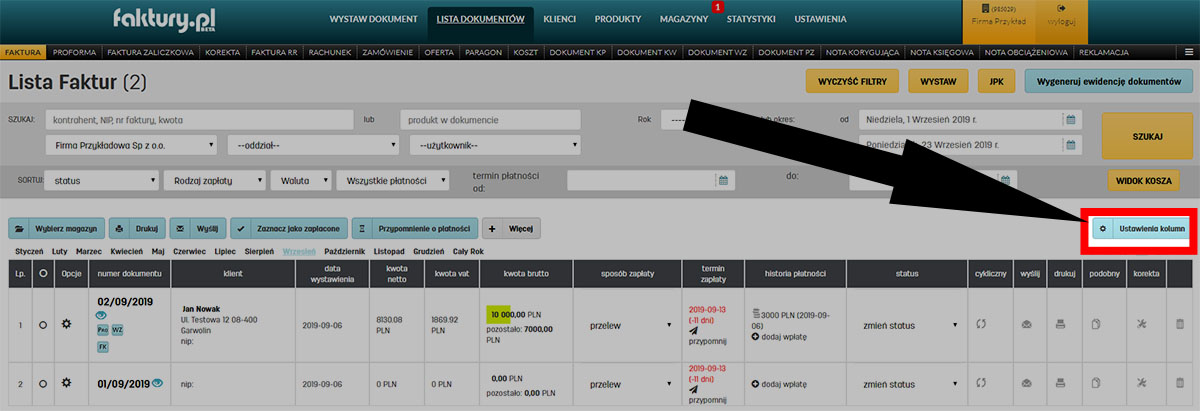Image resolution: width=1200 pixels, height=411 pixels.
Task: Select the radio button for row 2
Action: [42, 383]
